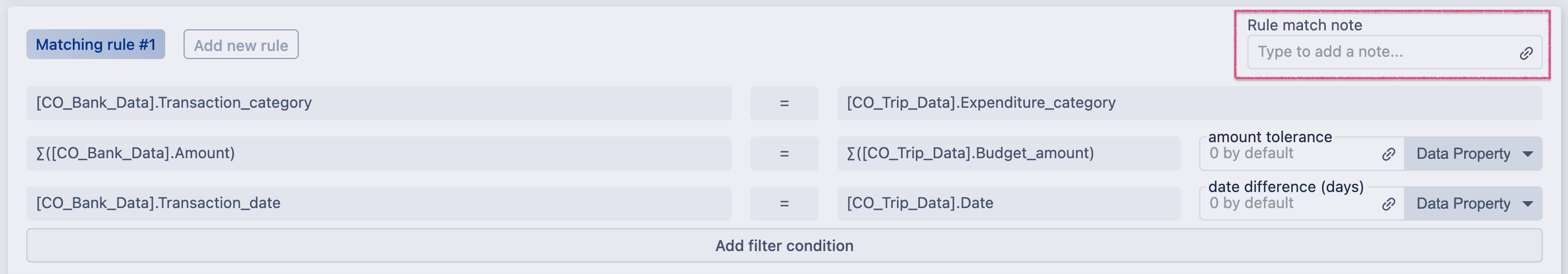1568x274 pixels.
Task: Select the CO_Bank_Data Transaction_date field
Action: point(379,203)
